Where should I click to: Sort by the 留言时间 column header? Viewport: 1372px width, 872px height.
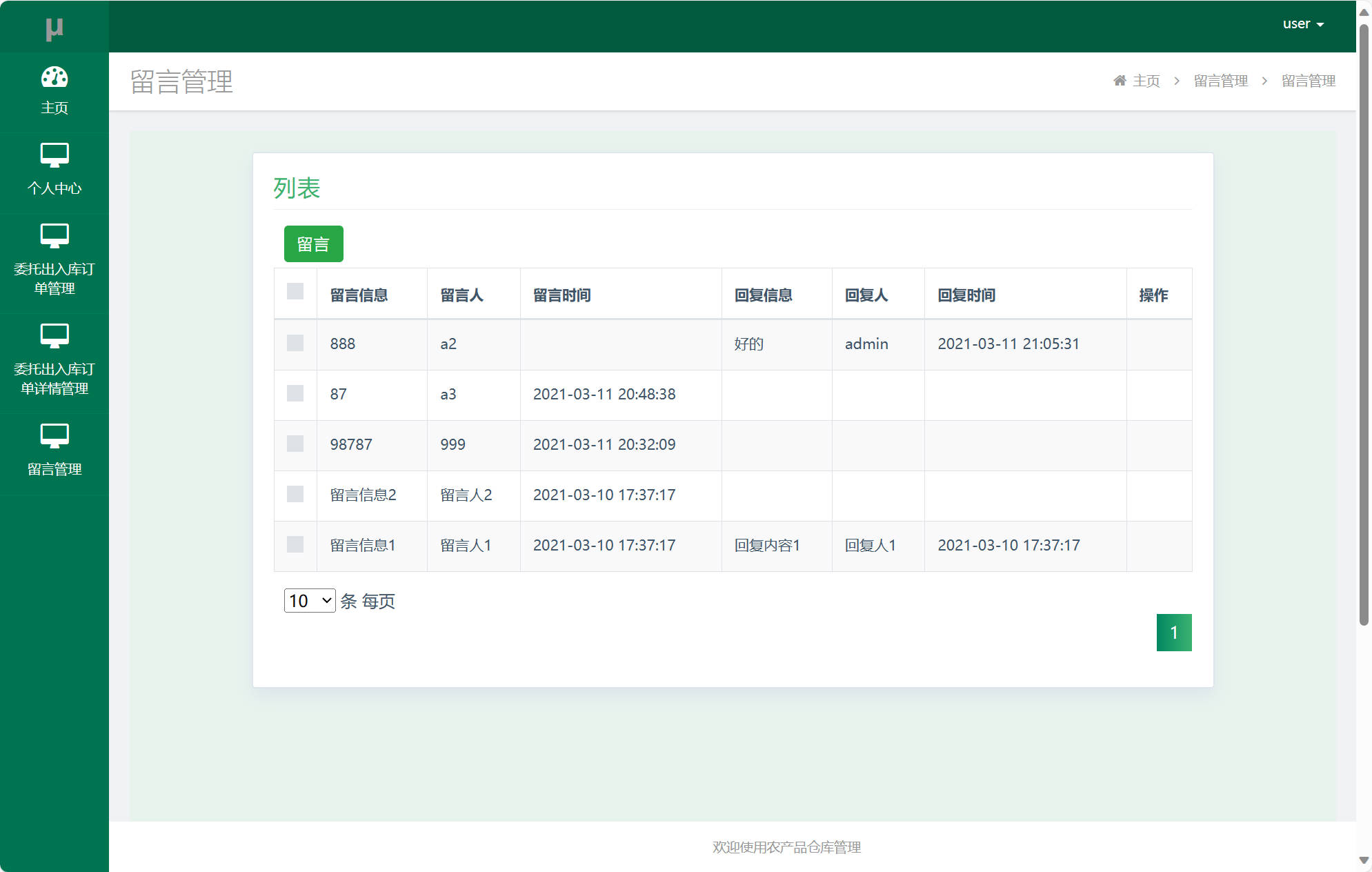pos(562,295)
